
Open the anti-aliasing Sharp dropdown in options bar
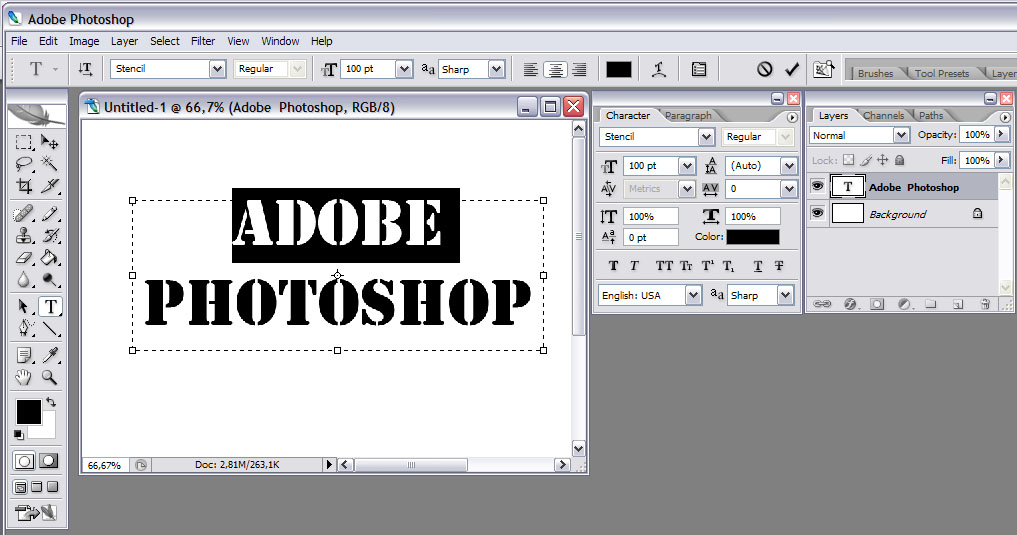tap(496, 69)
